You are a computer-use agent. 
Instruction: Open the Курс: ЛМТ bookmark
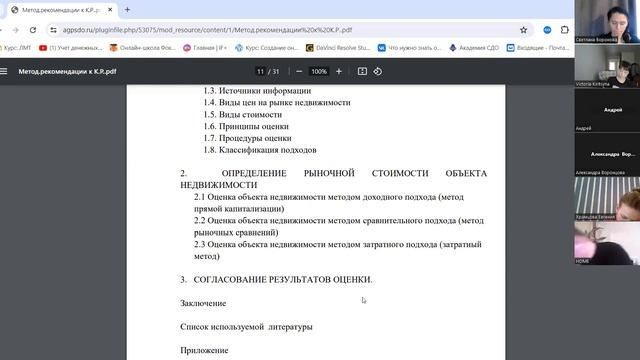click(x=16, y=48)
